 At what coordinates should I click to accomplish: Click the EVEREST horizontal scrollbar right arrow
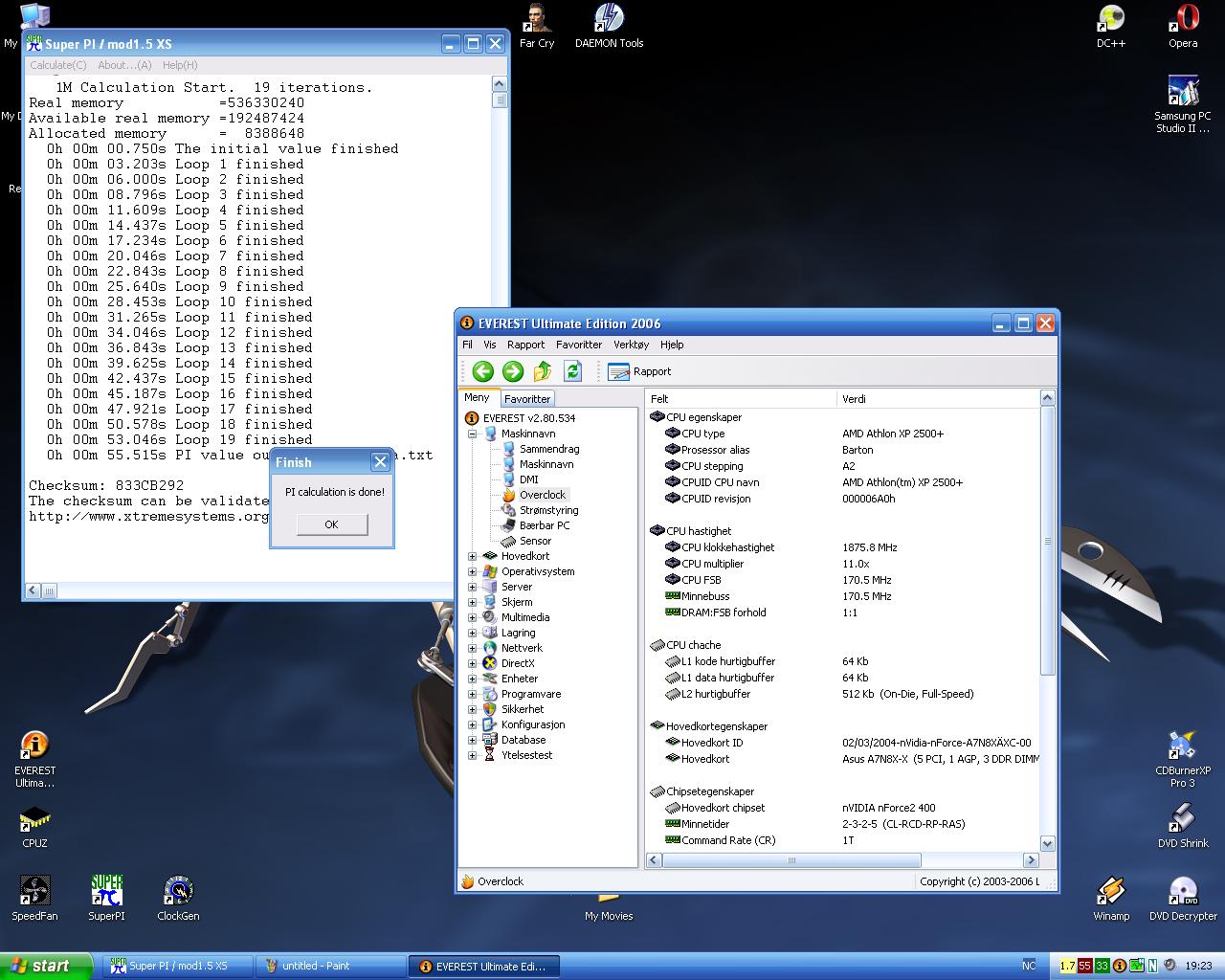1031,860
